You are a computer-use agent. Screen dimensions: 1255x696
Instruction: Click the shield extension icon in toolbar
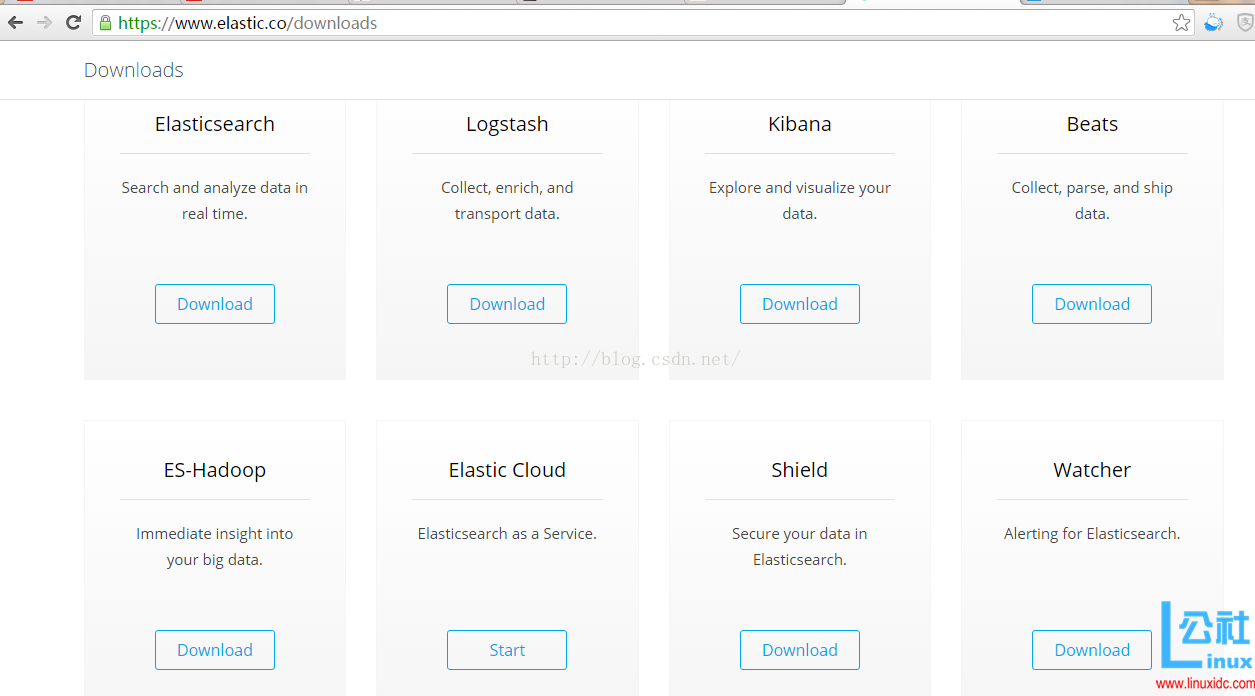coord(1244,23)
